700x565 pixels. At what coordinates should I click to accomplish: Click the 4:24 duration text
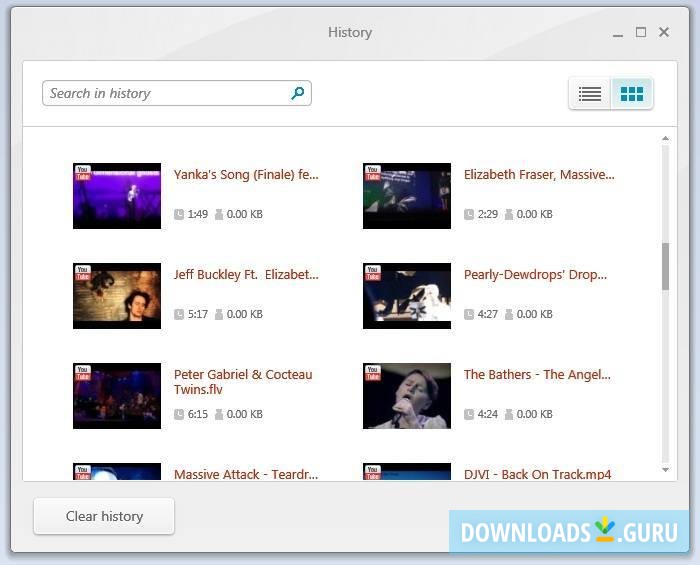click(488, 415)
